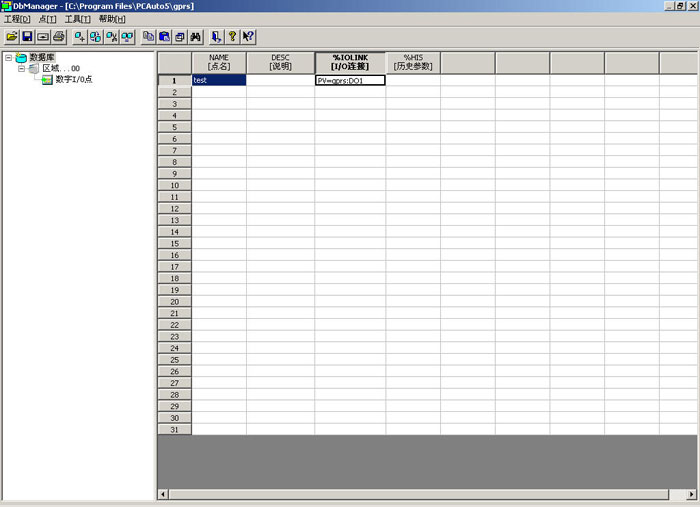Click the Add new point icon
The image size is (700, 507).
click(x=80, y=36)
